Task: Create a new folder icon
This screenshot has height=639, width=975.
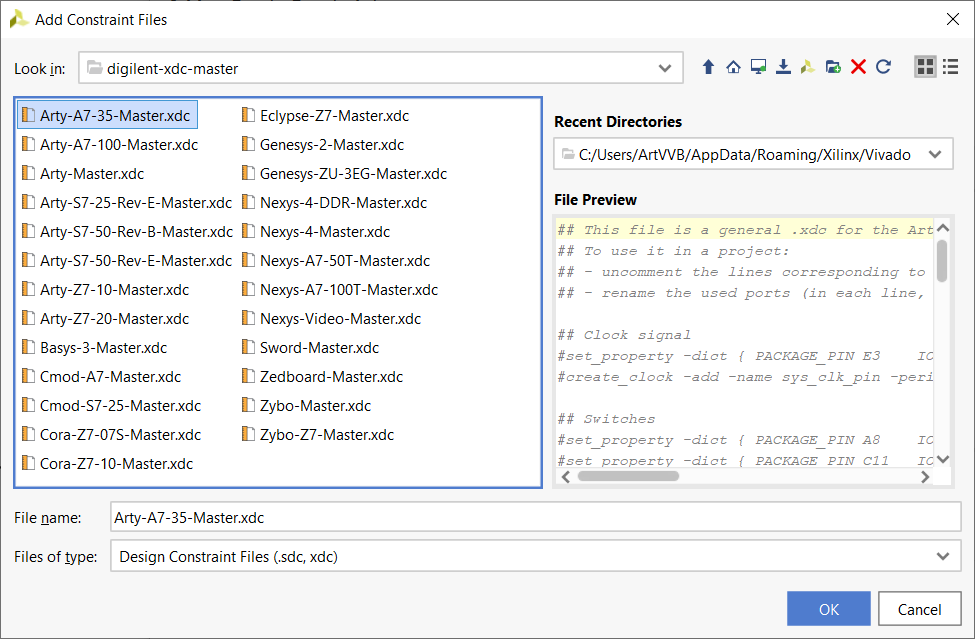Action: click(833, 67)
